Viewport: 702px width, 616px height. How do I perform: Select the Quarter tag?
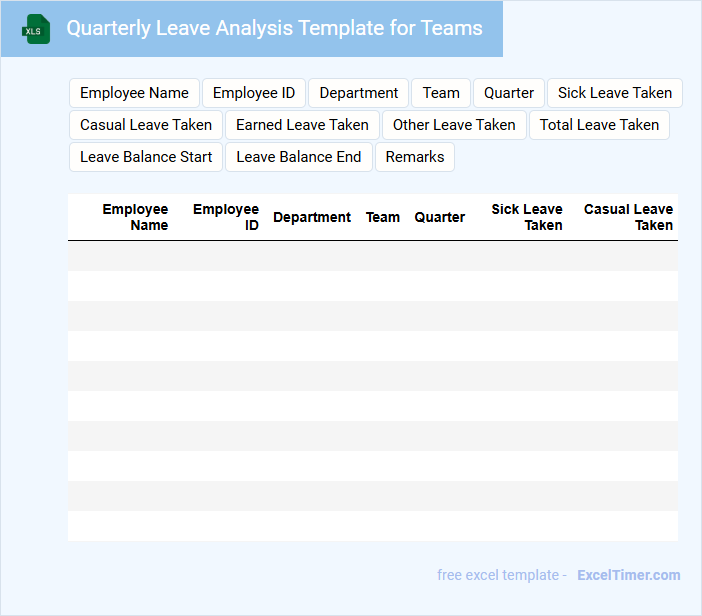point(509,93)
